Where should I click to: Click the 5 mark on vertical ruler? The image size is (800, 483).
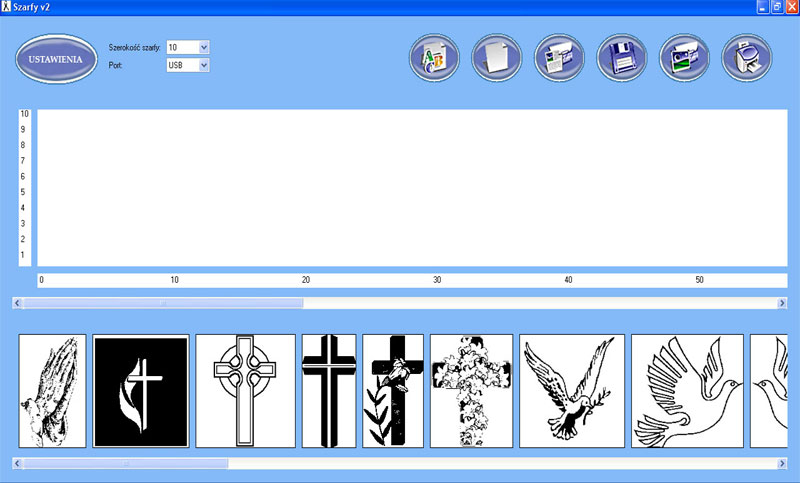22,192
